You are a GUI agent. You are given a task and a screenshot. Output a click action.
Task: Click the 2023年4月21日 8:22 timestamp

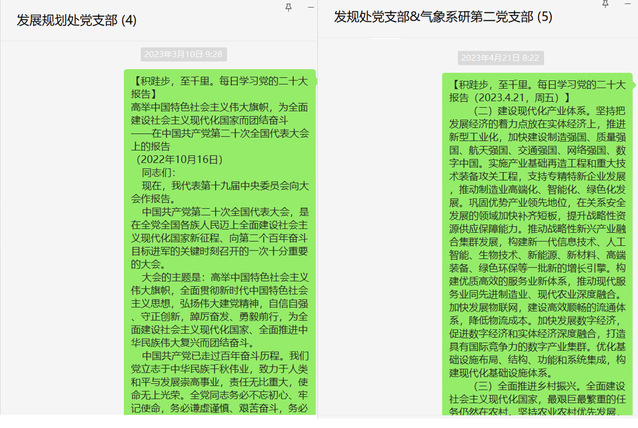click(503, 57)
